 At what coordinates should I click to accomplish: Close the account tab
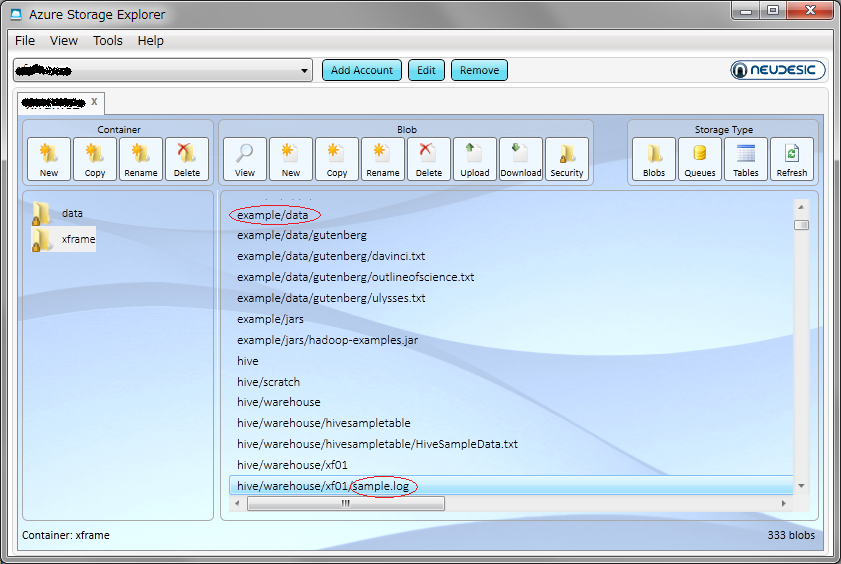pos(94,102)
